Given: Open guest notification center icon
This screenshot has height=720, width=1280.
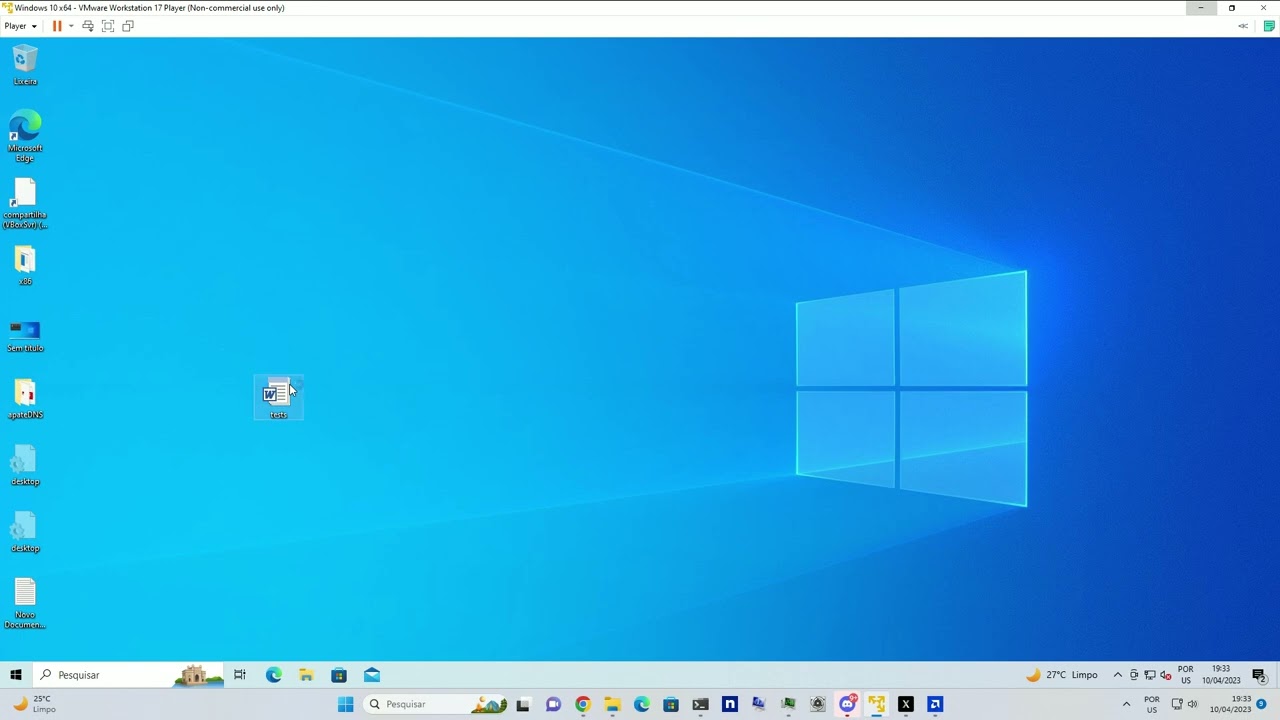Looking at the screenshot, I should (1260, 675).
